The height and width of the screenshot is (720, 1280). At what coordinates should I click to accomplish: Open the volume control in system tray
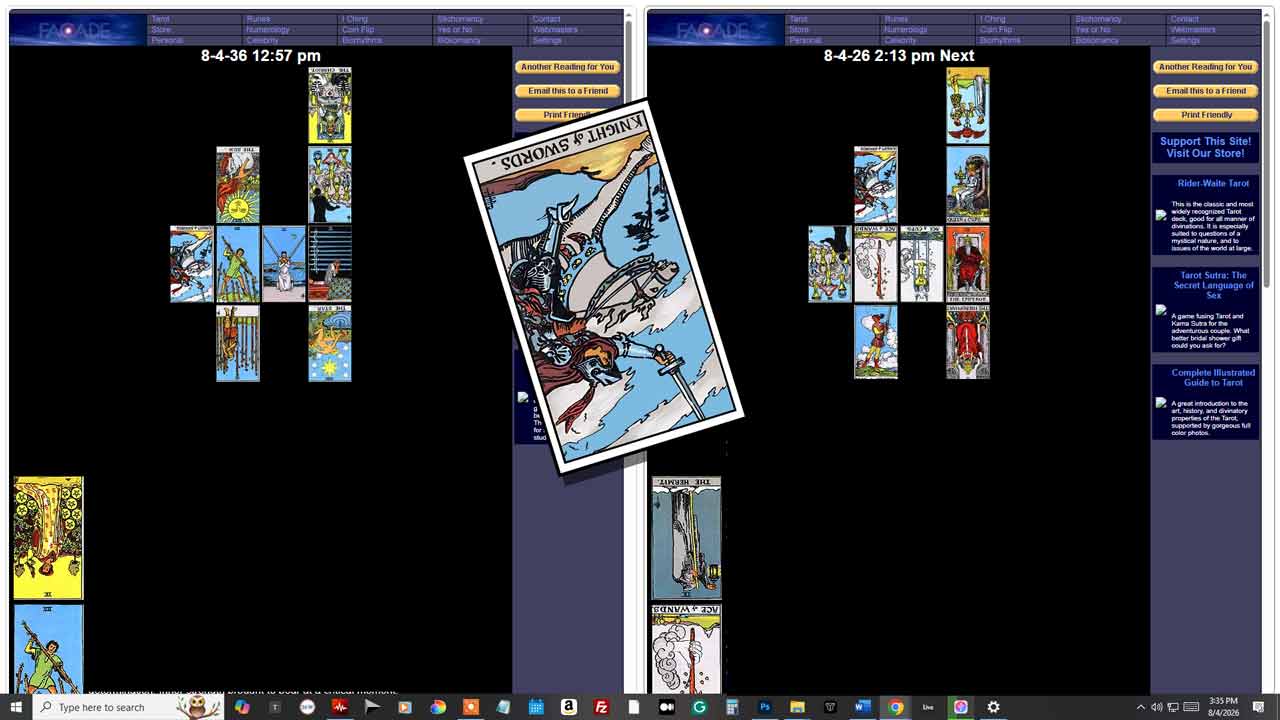click(x=1157, y=707)
